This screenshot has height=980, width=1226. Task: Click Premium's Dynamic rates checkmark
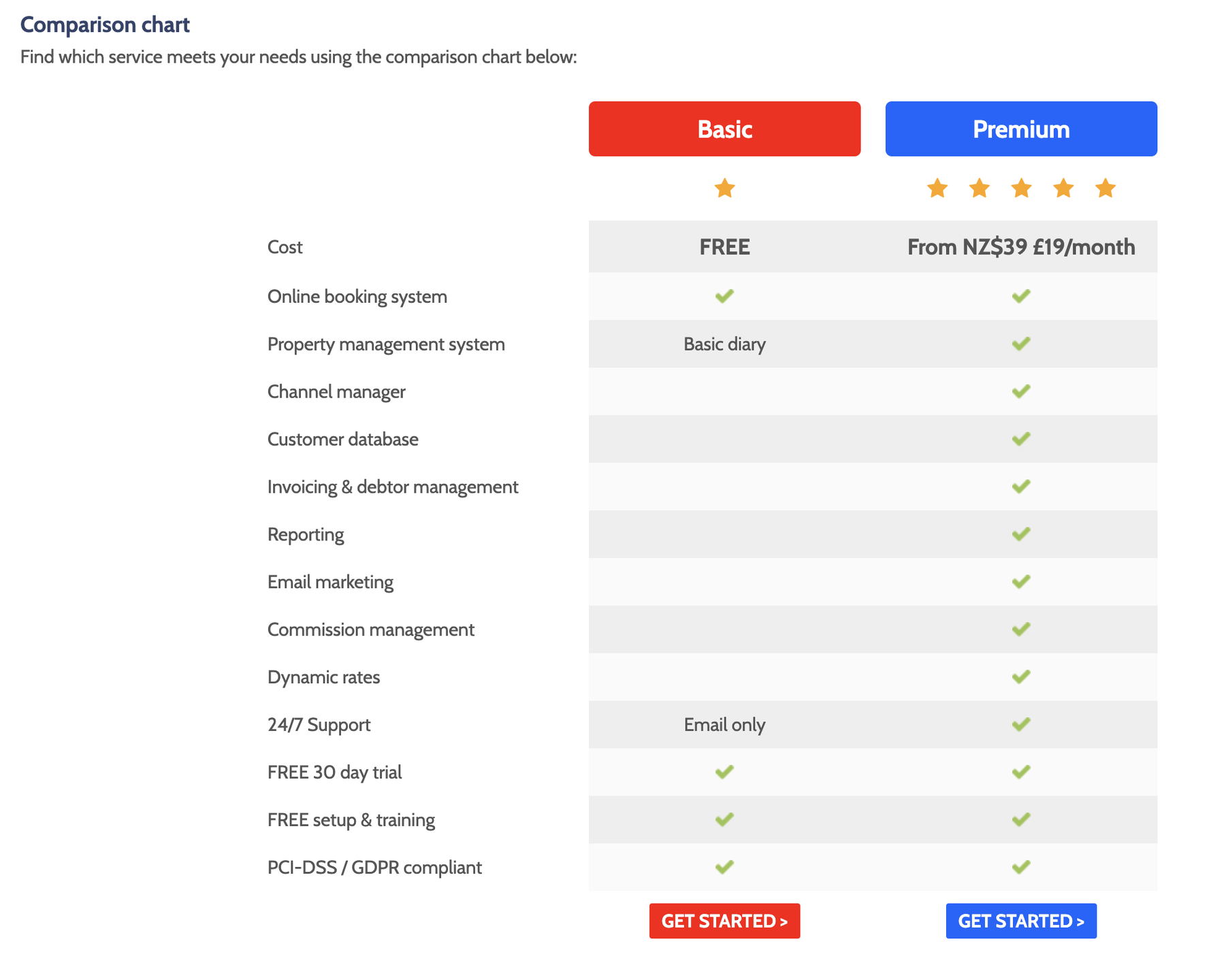[x=1020, y=676]
